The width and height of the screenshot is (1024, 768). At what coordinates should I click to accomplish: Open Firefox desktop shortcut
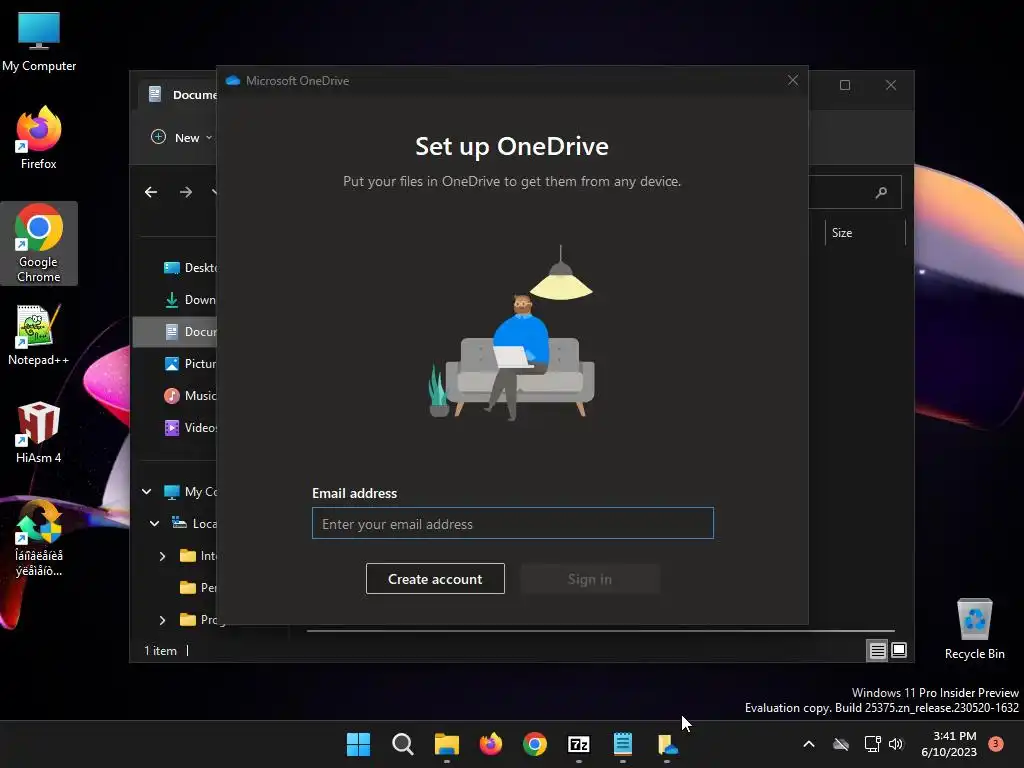(39, 138)
